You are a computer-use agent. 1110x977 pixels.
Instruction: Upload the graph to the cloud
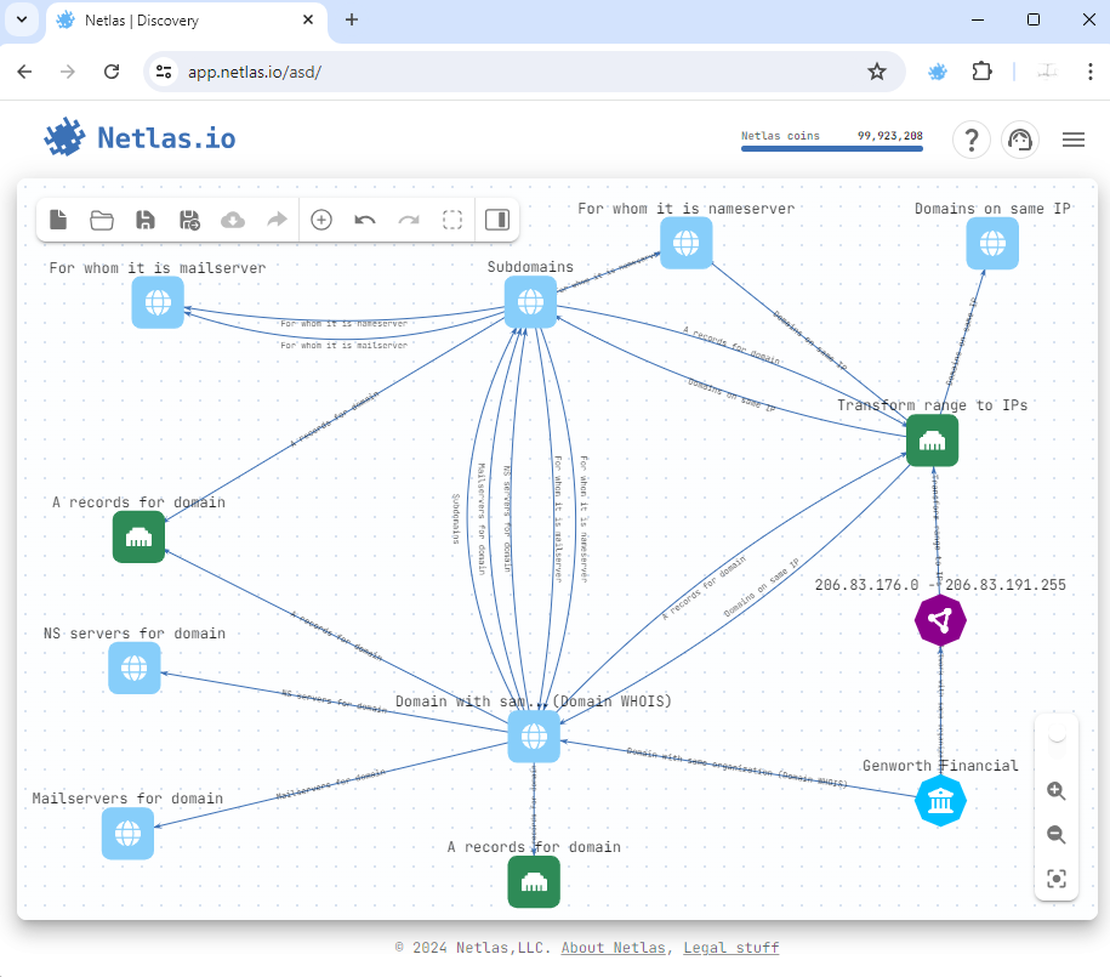click(233, 220)
